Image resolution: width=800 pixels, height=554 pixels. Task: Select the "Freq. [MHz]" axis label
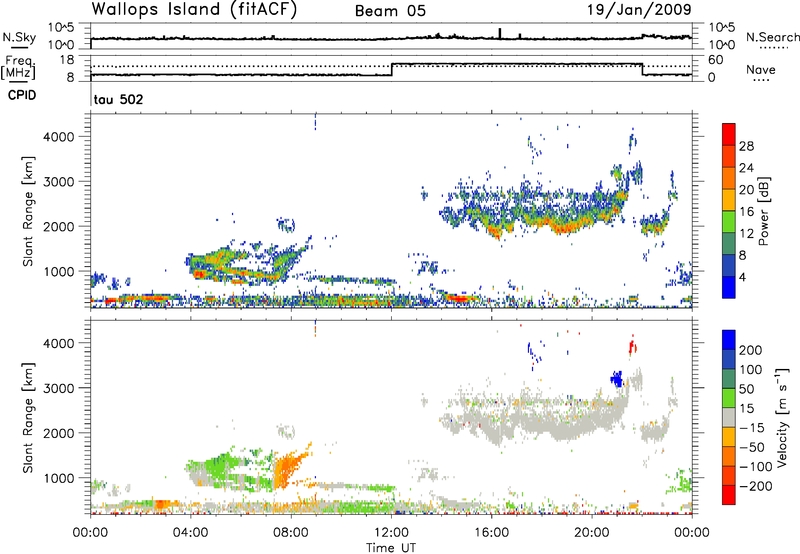click(x=18, y=68)
